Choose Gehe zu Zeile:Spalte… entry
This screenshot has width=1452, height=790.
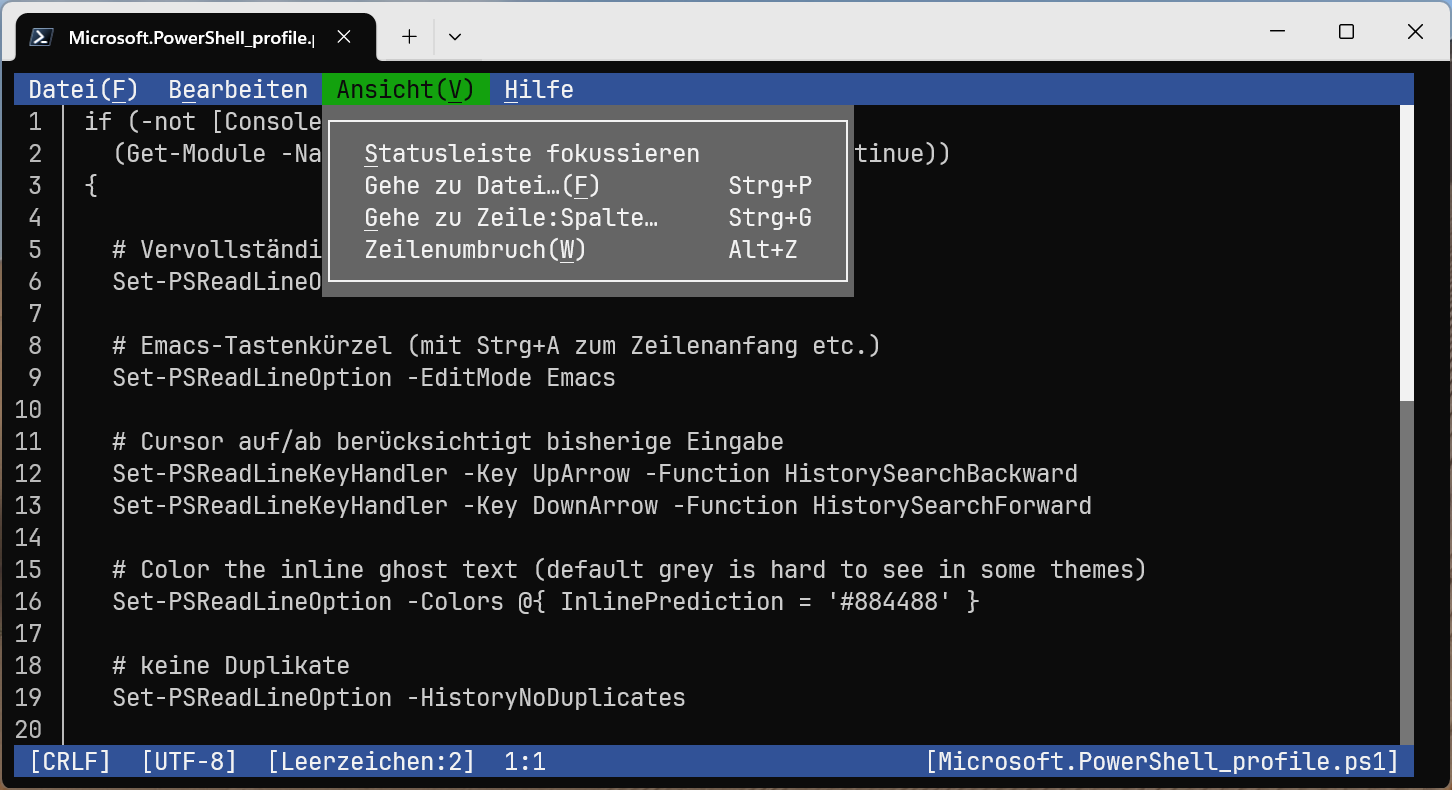point(512,218)
